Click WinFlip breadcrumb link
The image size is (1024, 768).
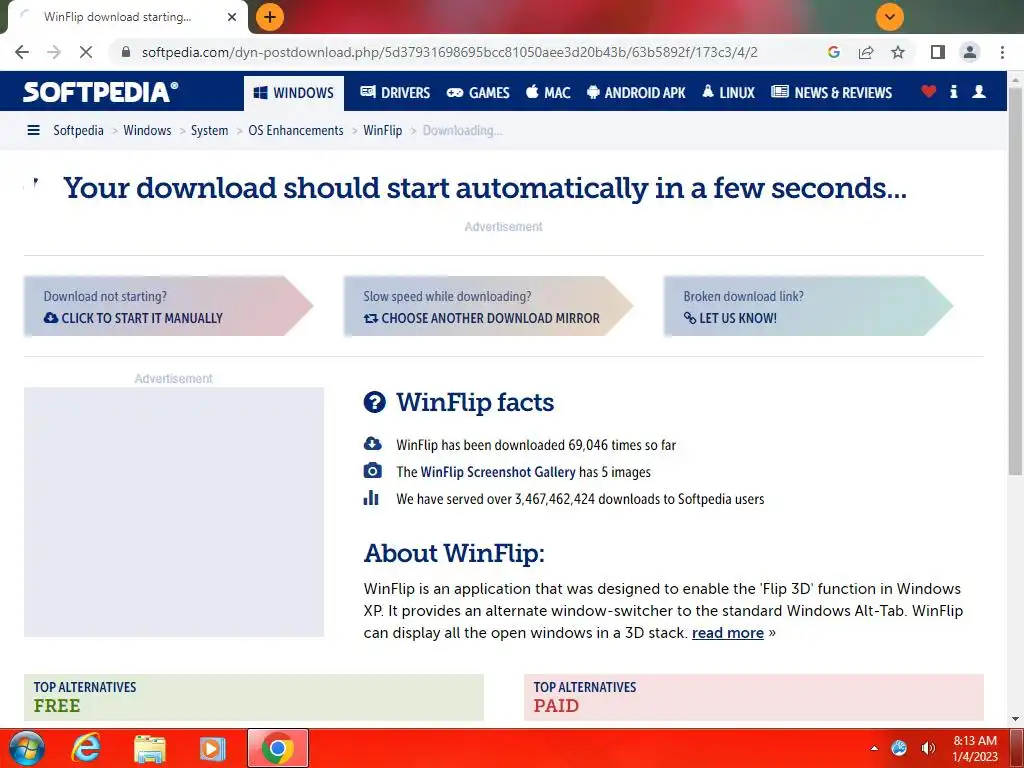coord(383,131)
